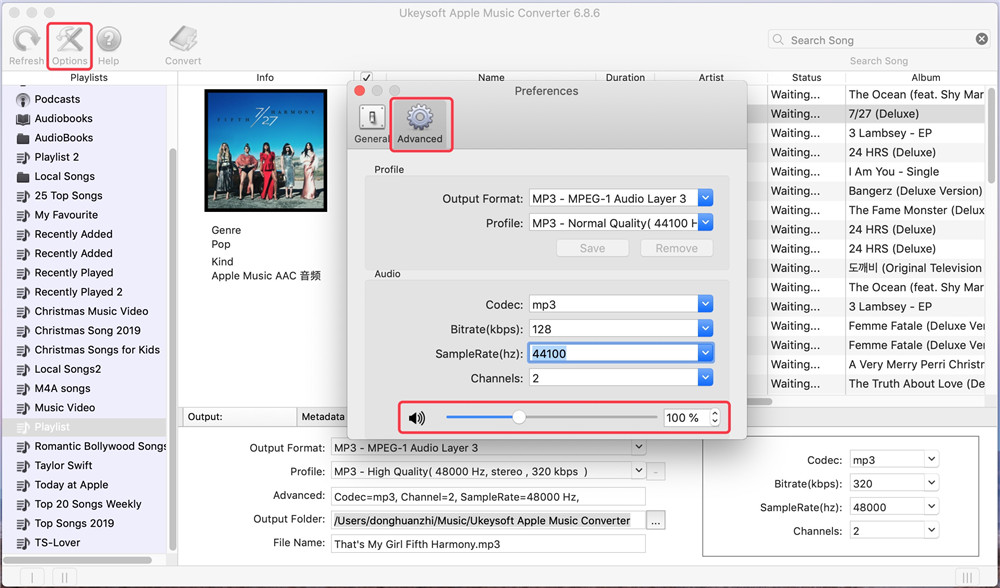Click the volume slider handle
Viewport: 1000px width, 588px height.
point(519,417)
